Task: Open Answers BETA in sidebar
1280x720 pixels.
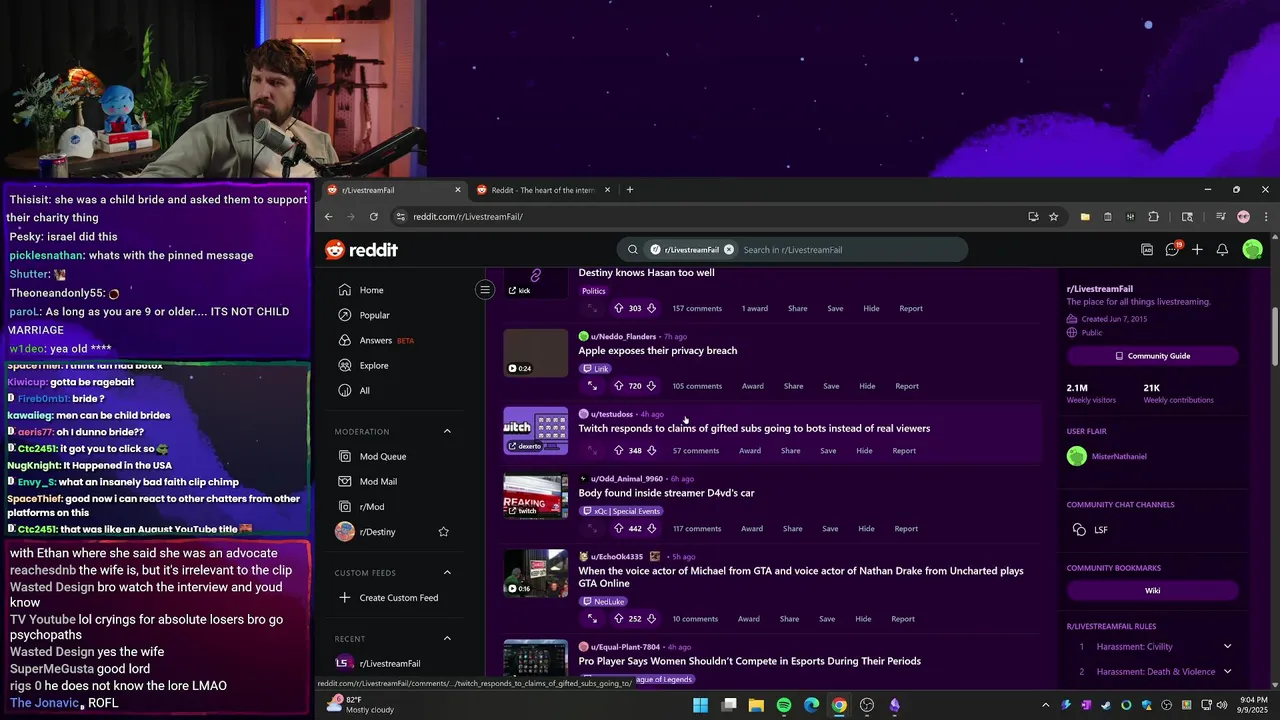Action: (376, 341)
